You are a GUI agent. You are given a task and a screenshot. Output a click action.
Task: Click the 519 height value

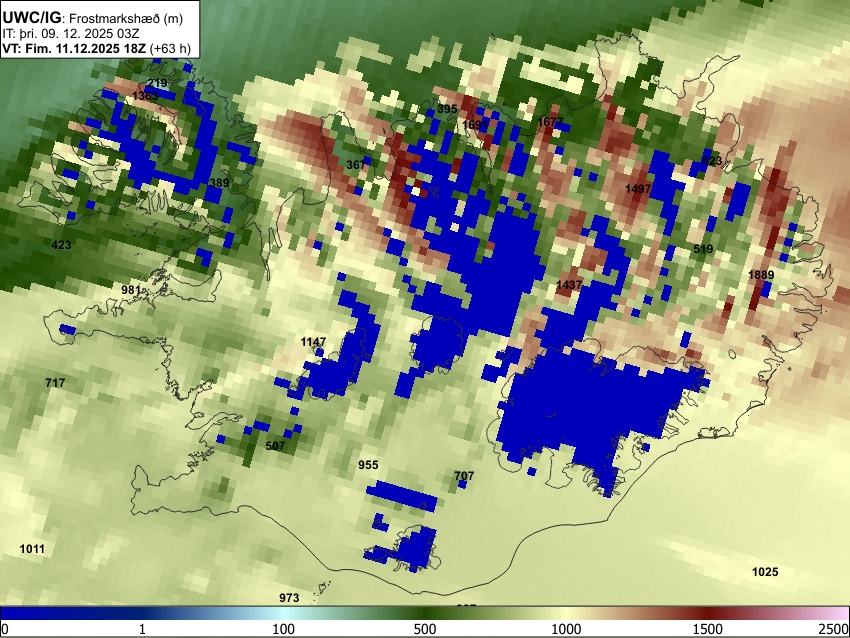[703, 249]
